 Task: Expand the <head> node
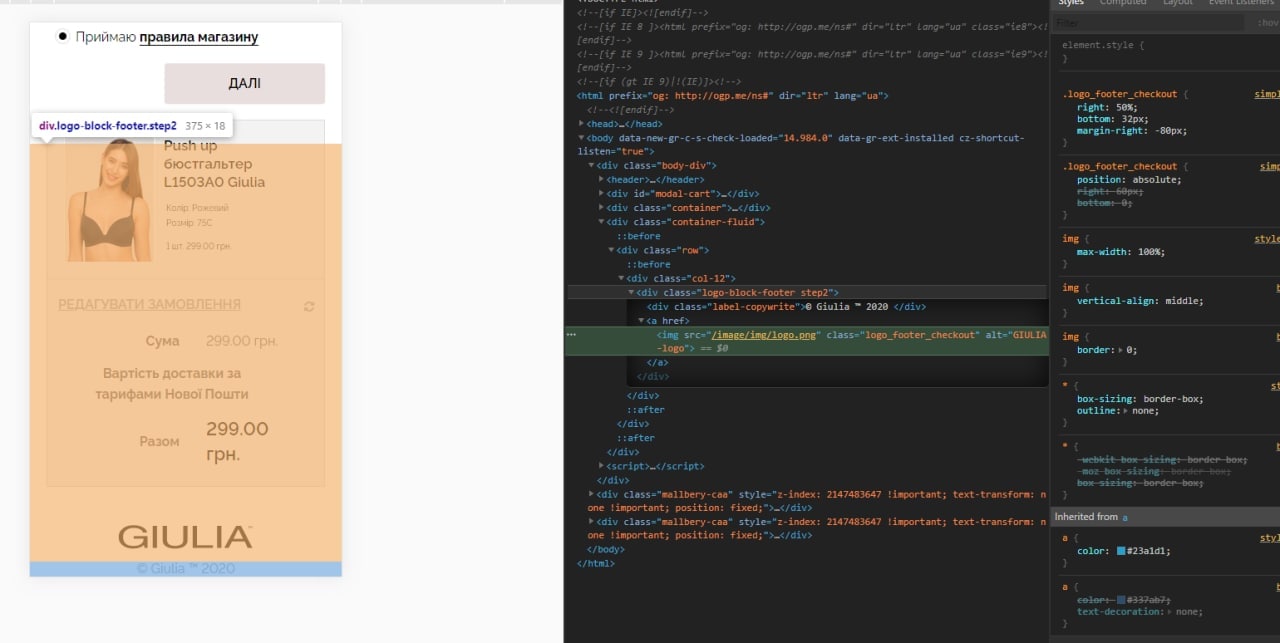click(x=582, y=124)
